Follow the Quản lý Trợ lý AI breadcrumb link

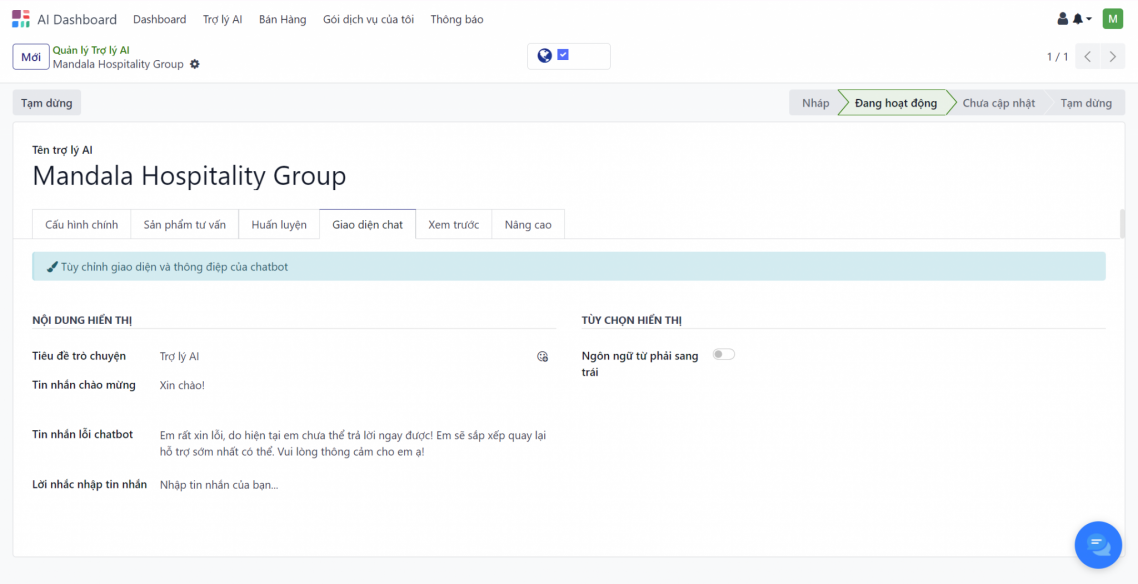(91, 50)
